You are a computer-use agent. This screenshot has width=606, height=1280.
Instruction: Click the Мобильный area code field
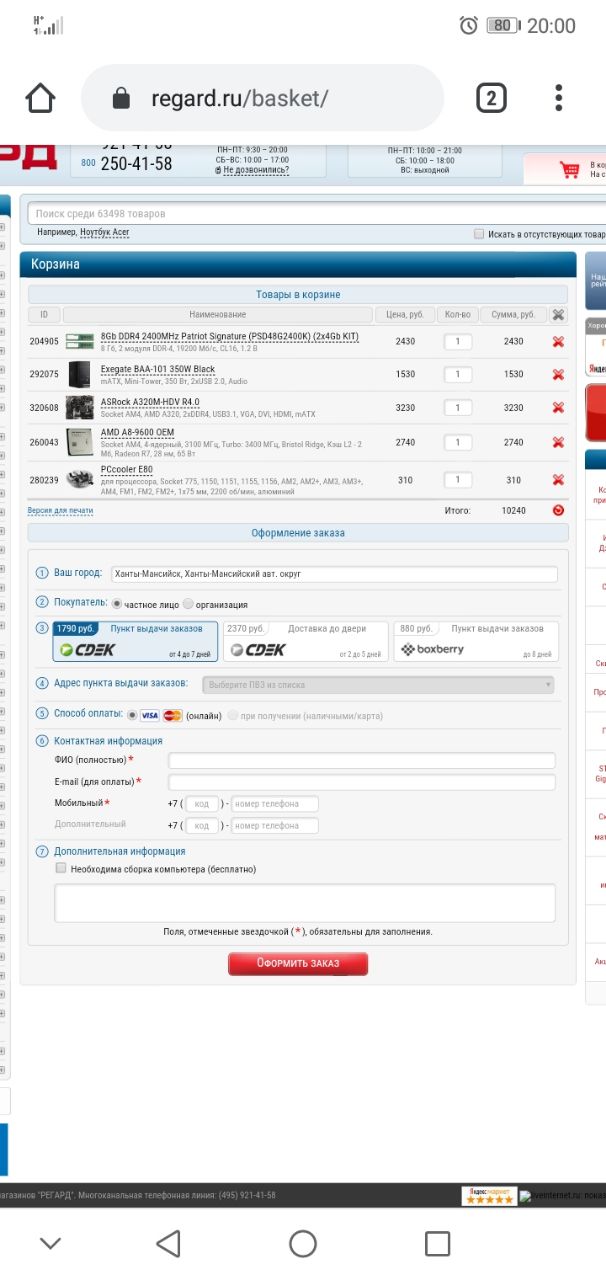(x=202, y=804)
